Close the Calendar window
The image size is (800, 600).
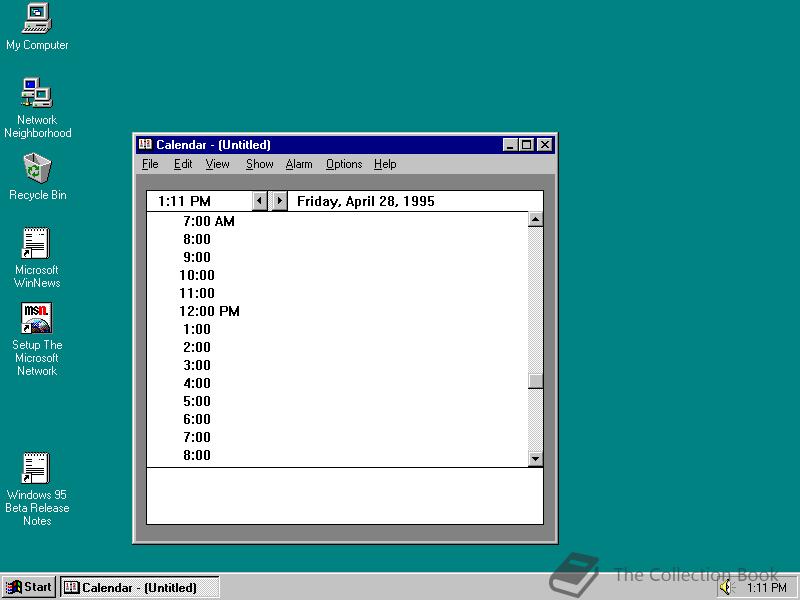545,145
